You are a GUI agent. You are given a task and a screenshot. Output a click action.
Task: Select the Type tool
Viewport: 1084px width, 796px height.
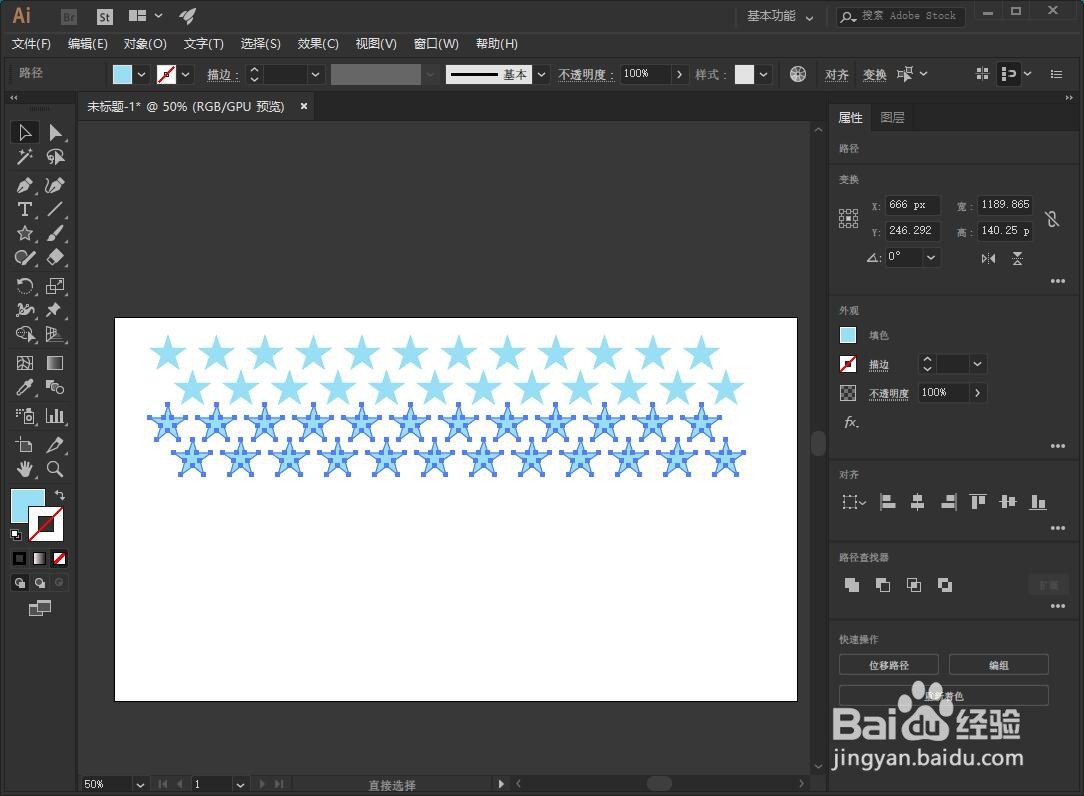[x=25, y=209]
